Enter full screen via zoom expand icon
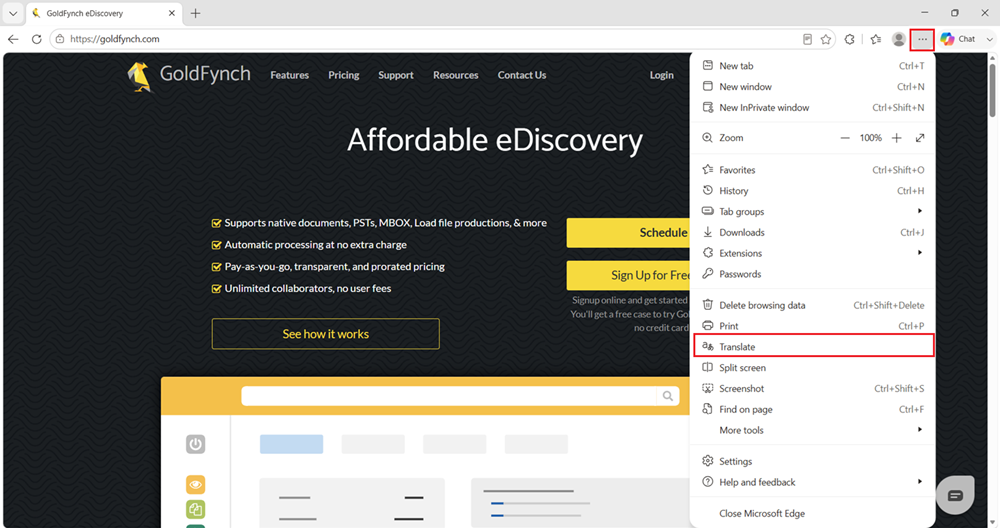This screenshot has height=528, width=1000. tap(920, 138)
